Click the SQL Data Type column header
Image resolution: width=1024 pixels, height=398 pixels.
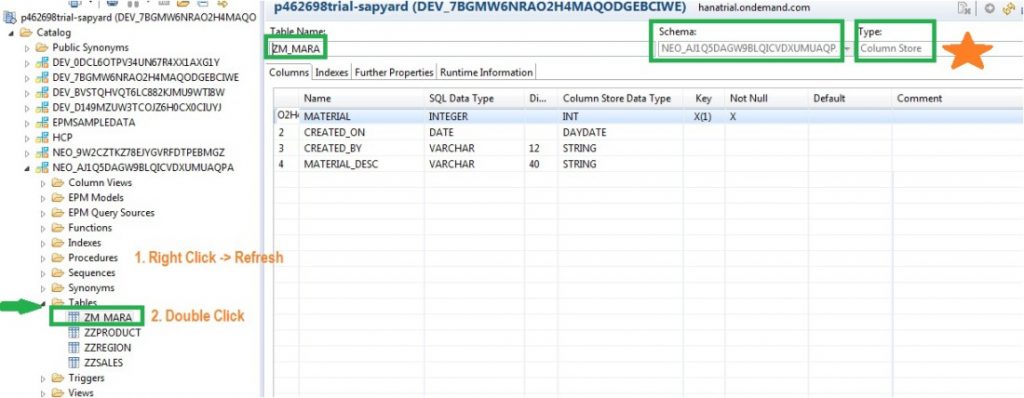click(x=475, y=98)
